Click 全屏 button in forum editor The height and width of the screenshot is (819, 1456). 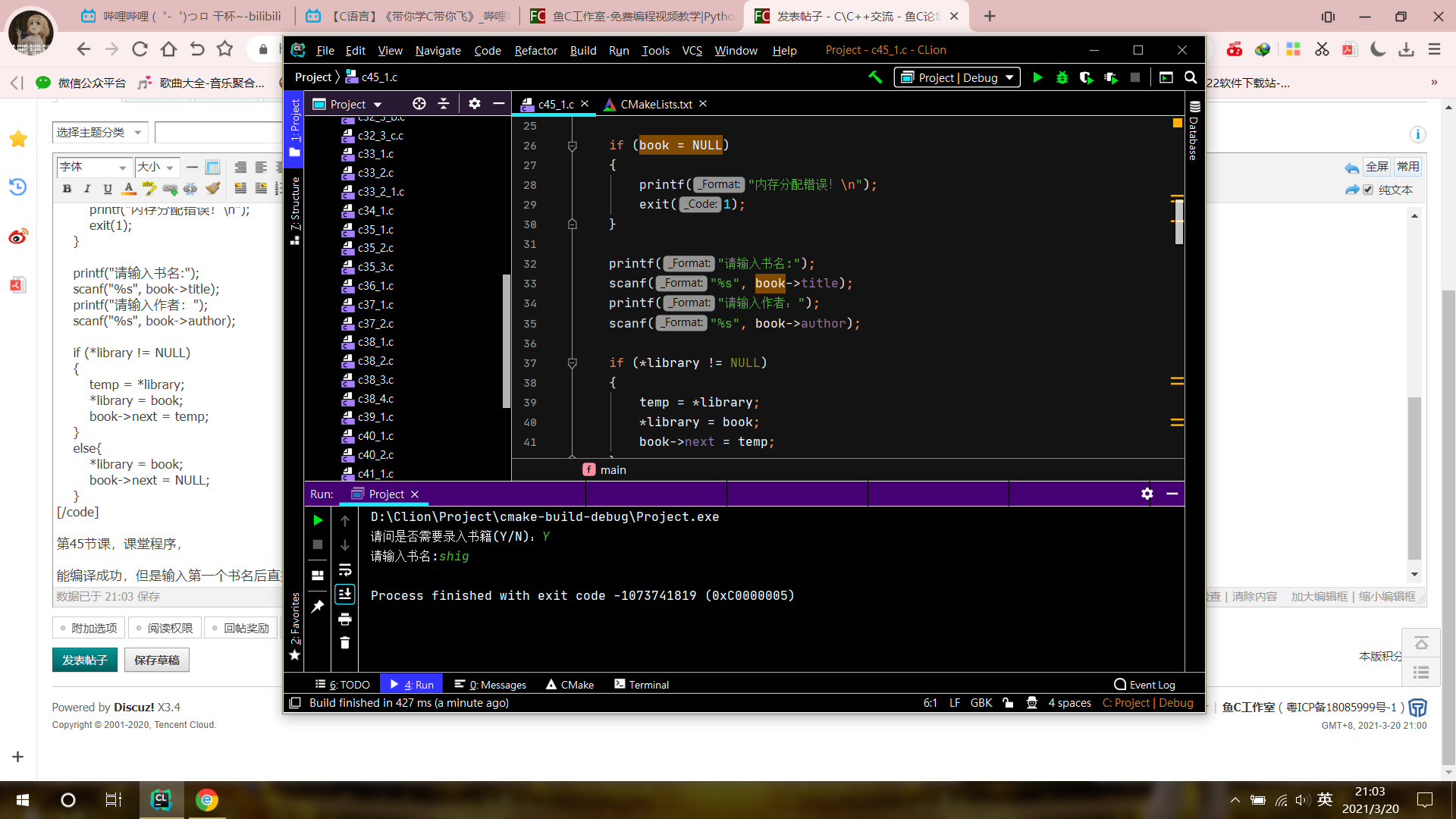(x=1377, y=166)
